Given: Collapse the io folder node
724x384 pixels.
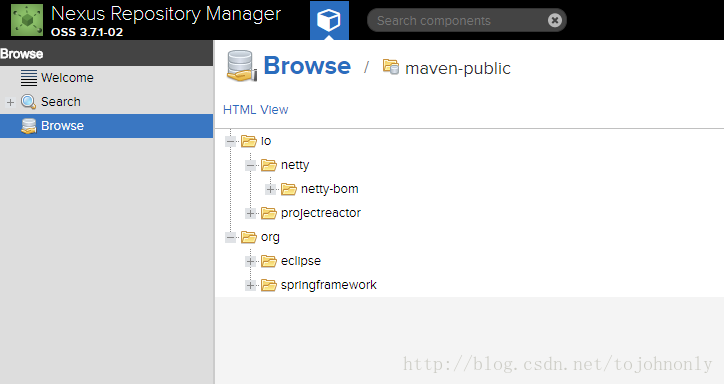Looking at the screenshot, I should pyautogui.click(x=230, y=141).
